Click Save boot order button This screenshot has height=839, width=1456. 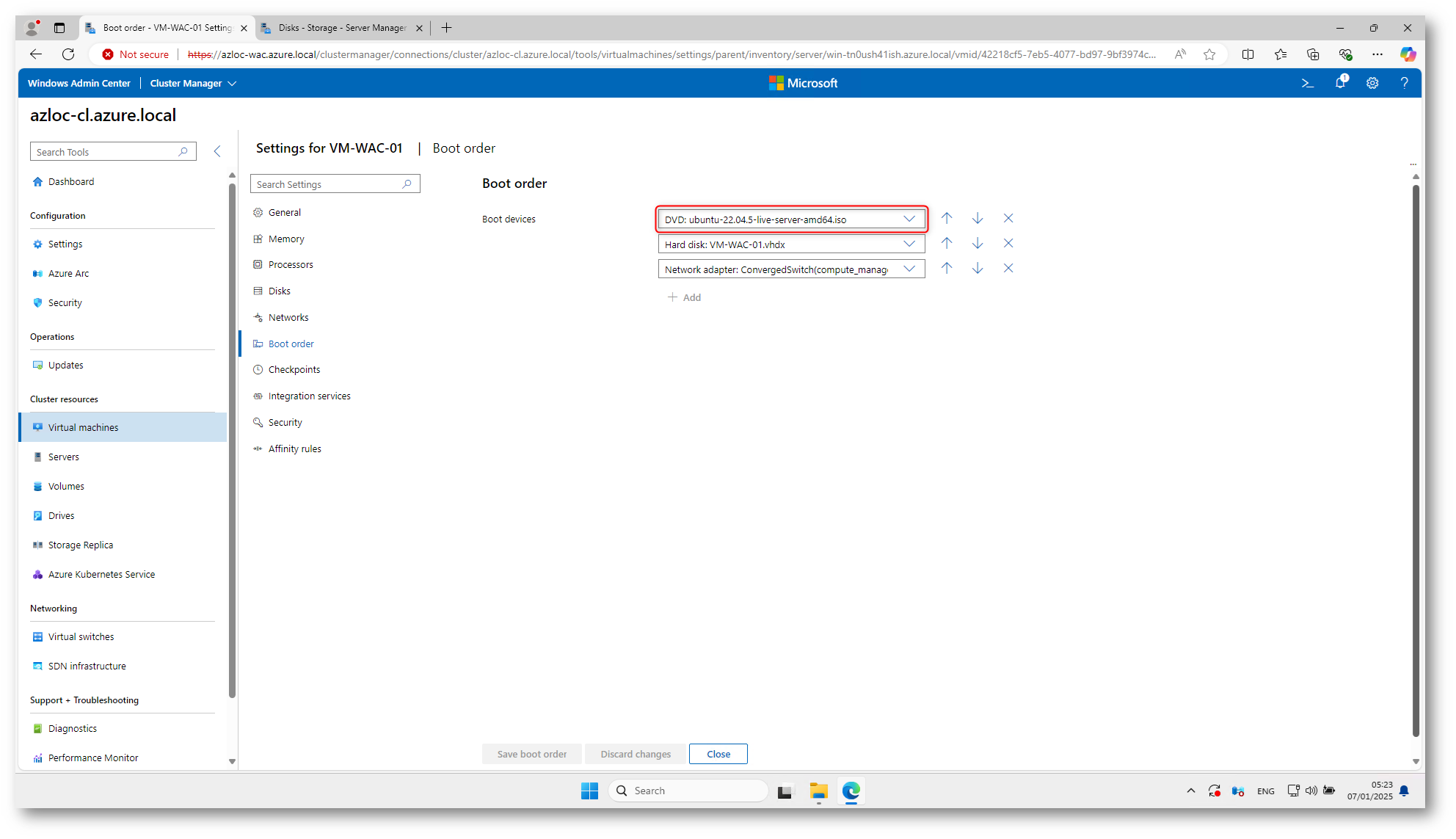coord(531,754)
